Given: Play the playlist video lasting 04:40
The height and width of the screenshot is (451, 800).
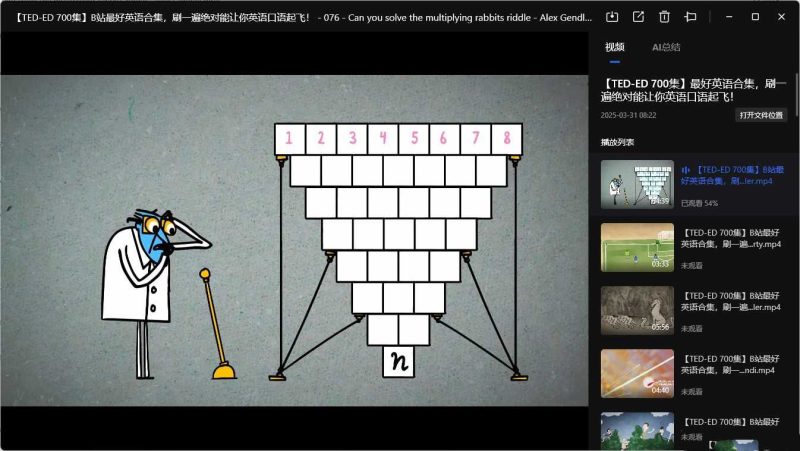Looking at the screenshot, I should pos(637,373).
